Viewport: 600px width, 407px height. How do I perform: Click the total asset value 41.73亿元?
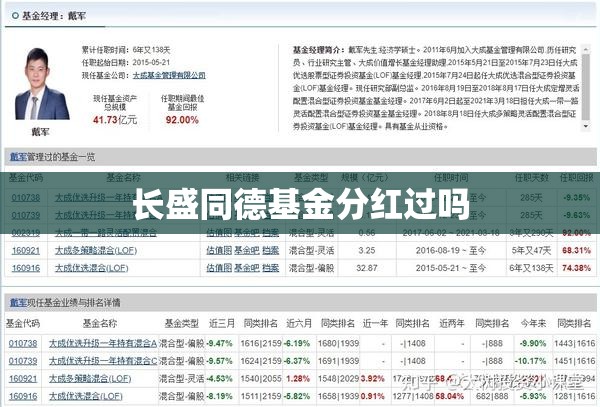[x=115, y=120]
